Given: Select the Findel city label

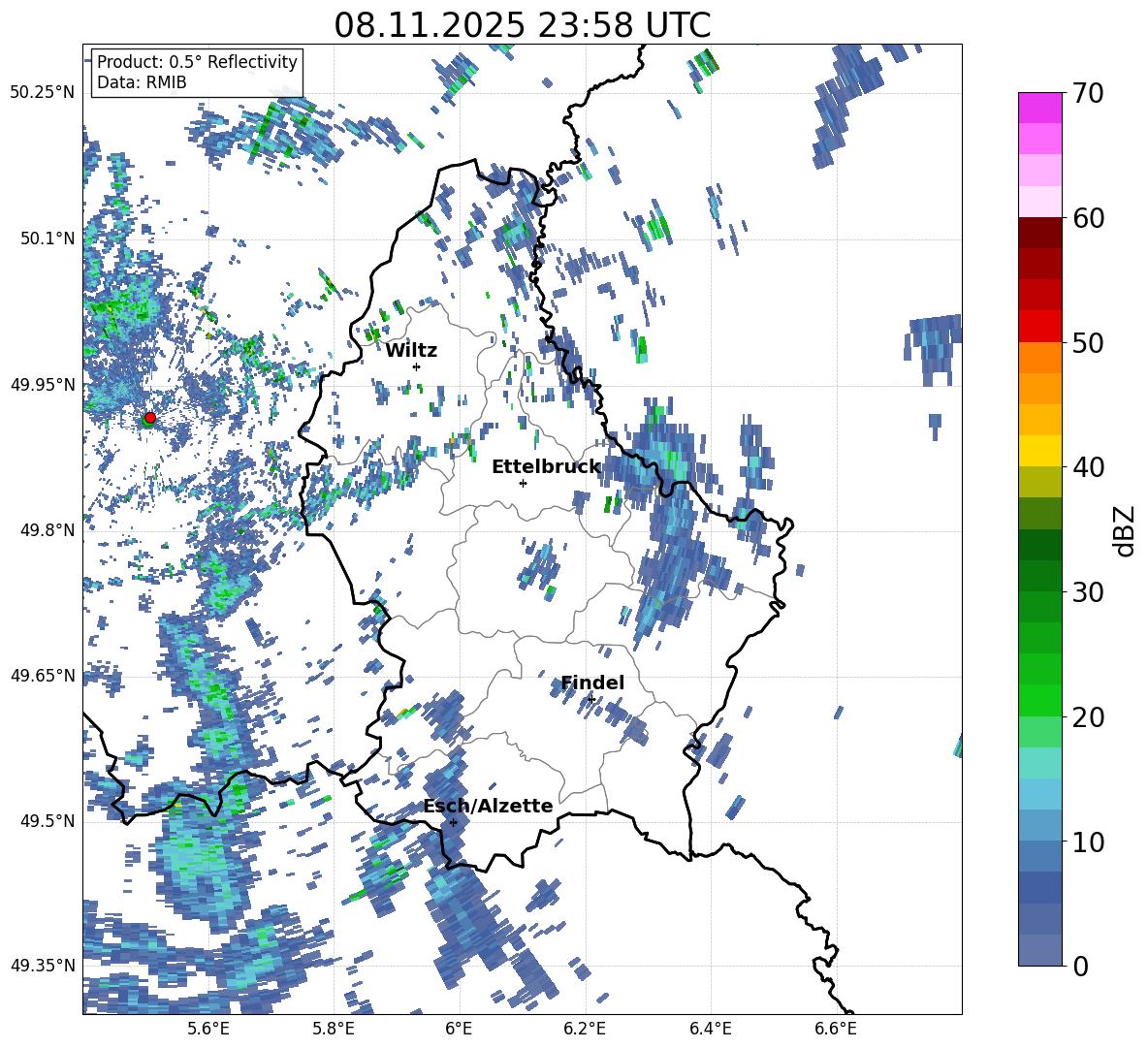Looking at the screenshot, I should point(592,683).
